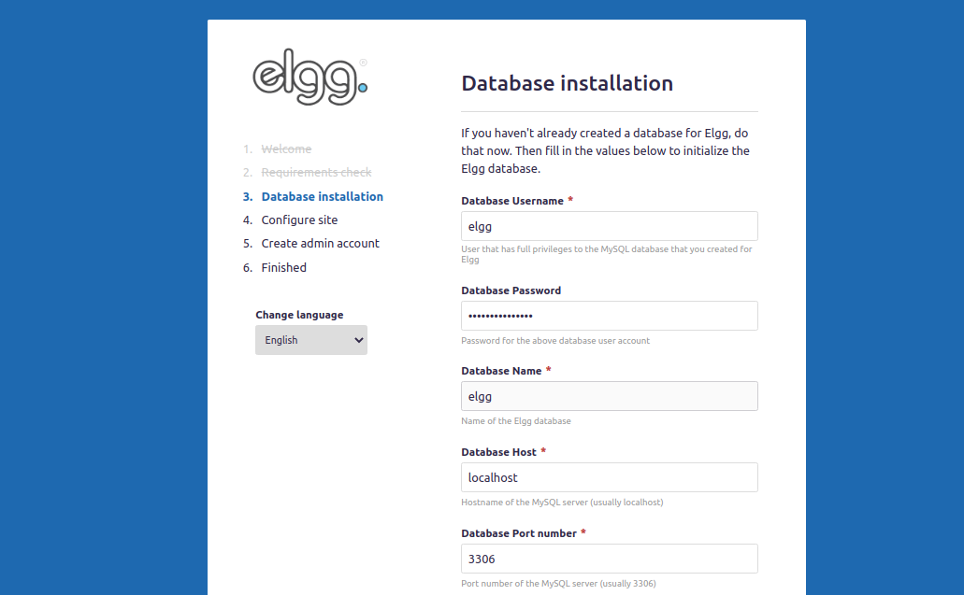Click the intro paragraph about creating database
964x596 pixels.
click(605, 151)
